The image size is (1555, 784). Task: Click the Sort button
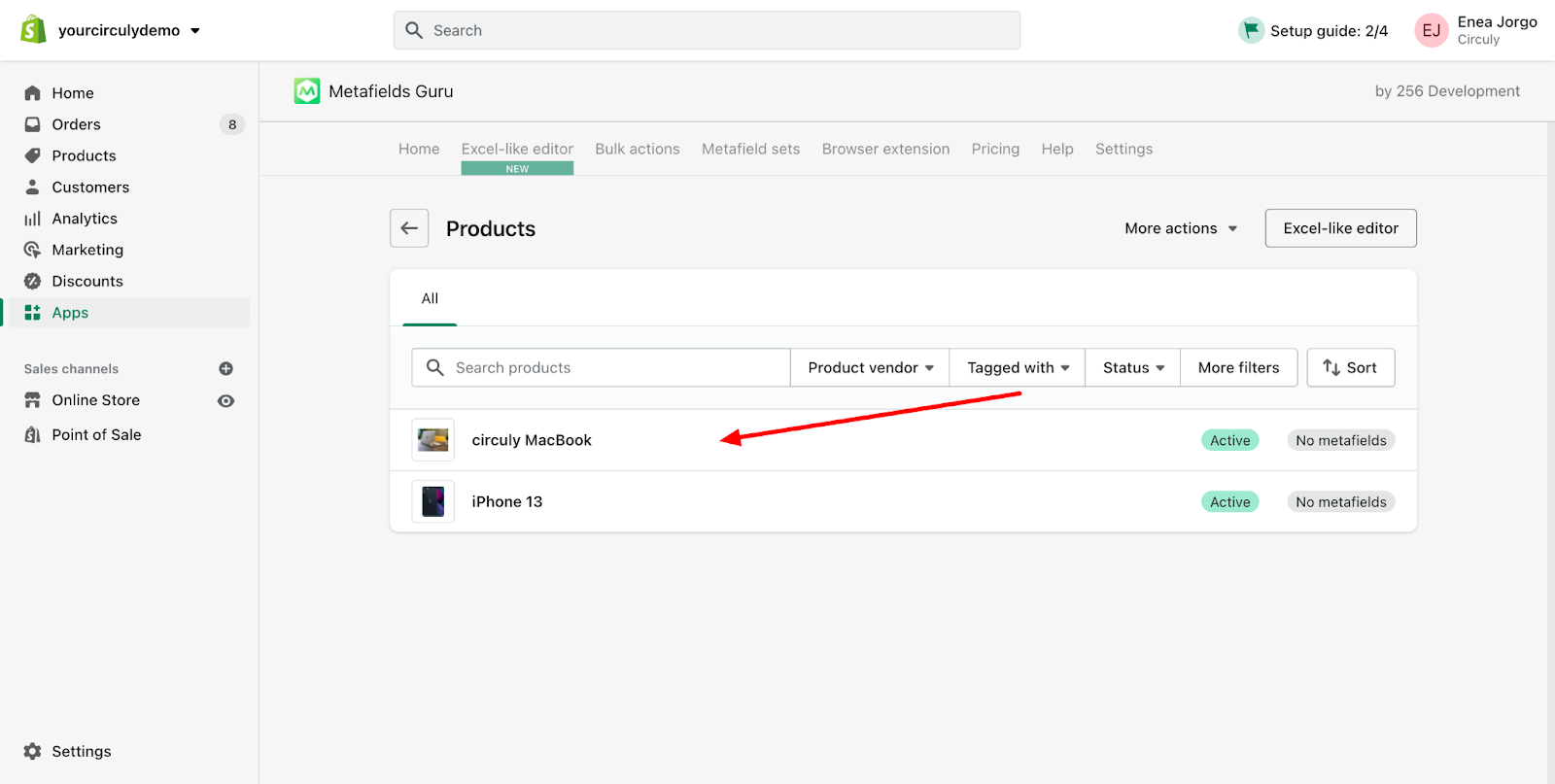[x=1350, y=367]
